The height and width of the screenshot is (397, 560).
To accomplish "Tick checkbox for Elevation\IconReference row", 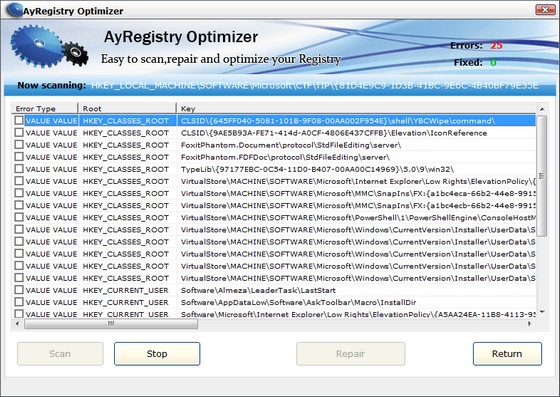I will click(19, 132).
